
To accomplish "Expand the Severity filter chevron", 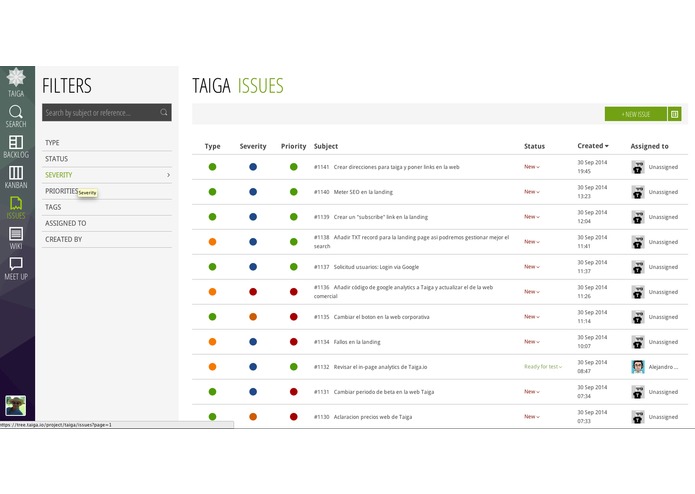I will (x=168, y=175).
